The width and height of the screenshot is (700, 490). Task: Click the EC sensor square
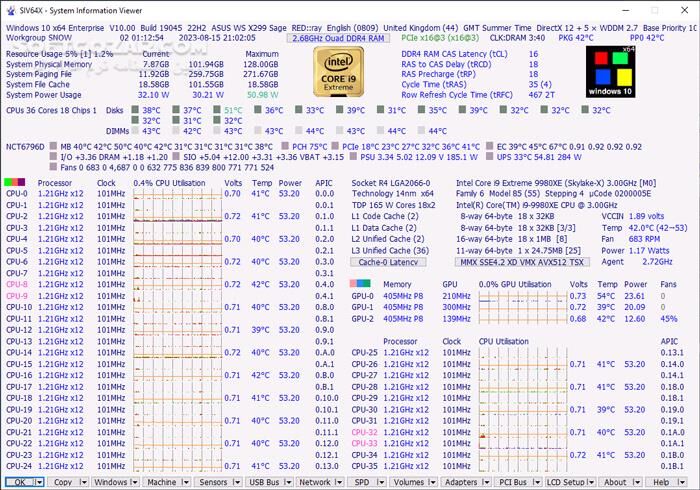click(x=490, y=146)
